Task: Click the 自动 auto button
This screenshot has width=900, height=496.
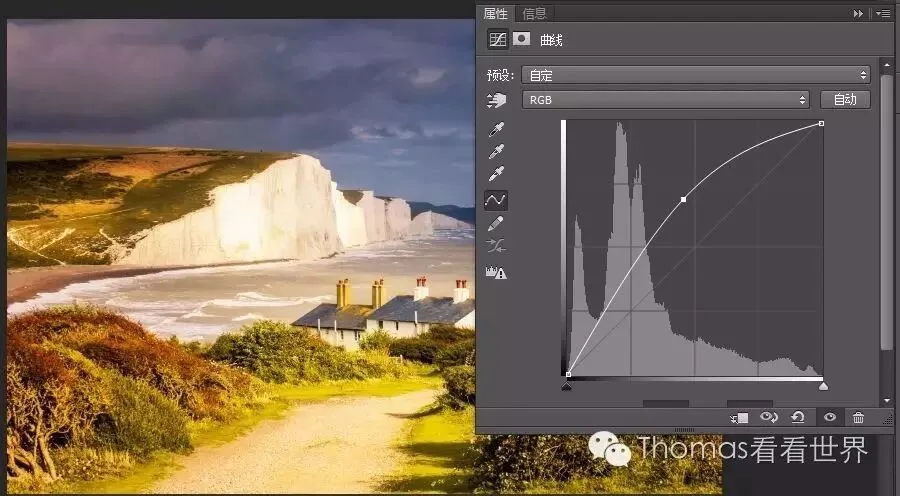Action: tap(845, 100)
